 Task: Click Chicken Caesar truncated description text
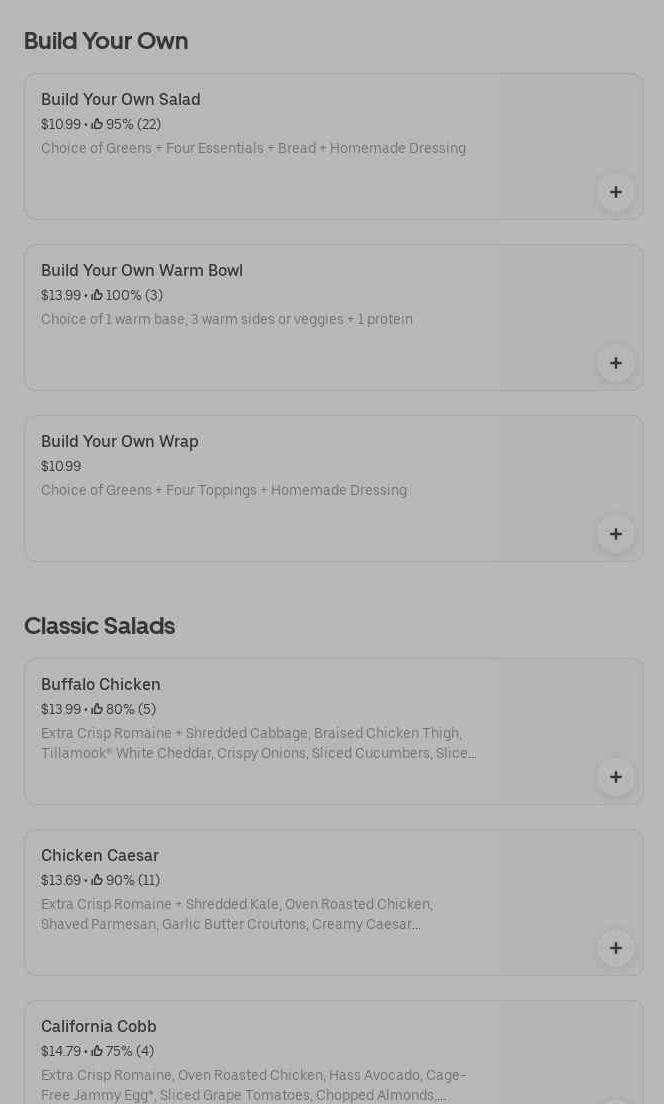[x=237, y=915]
